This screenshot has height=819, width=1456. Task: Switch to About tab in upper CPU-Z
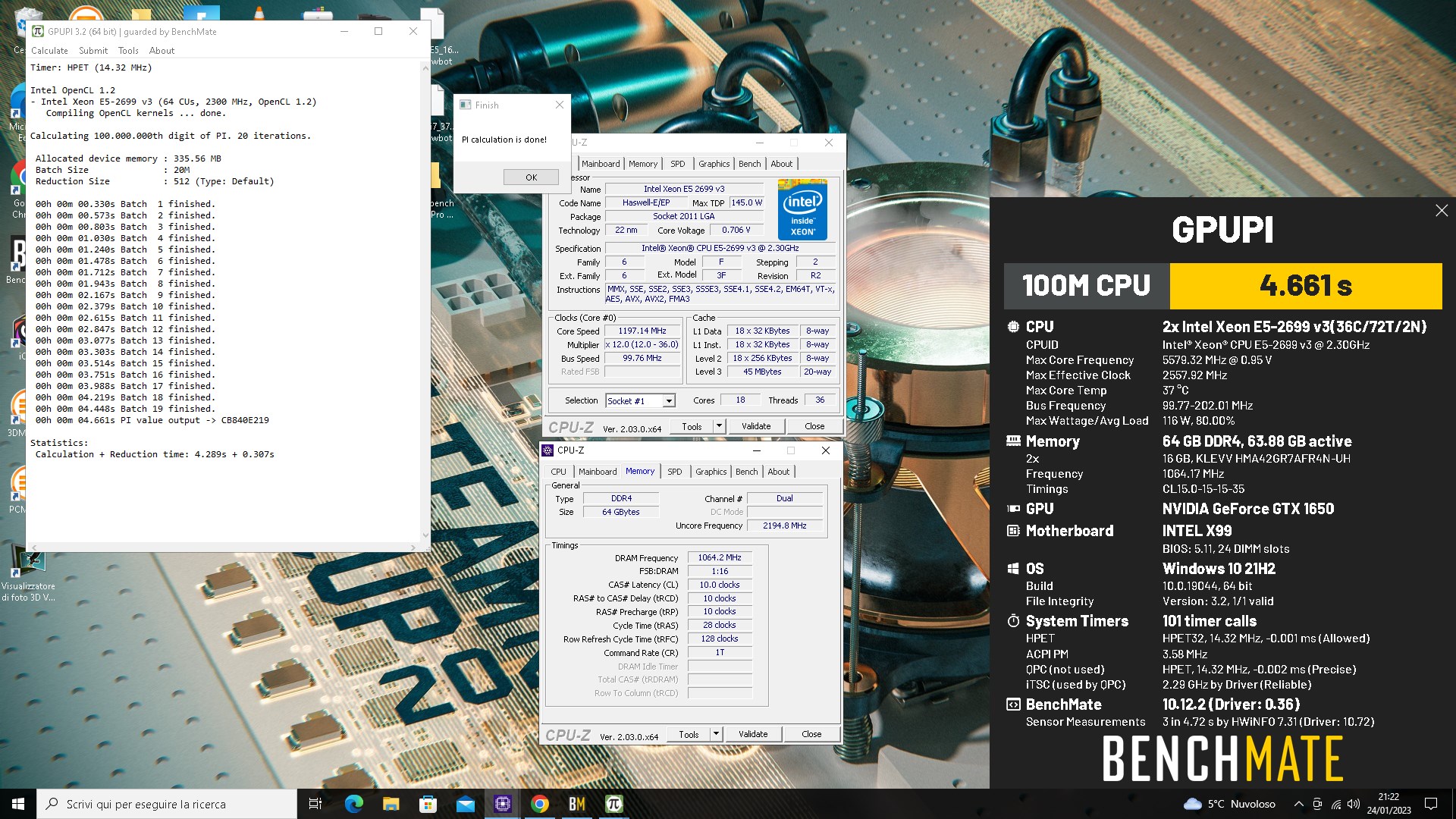[x=782, y=164]
